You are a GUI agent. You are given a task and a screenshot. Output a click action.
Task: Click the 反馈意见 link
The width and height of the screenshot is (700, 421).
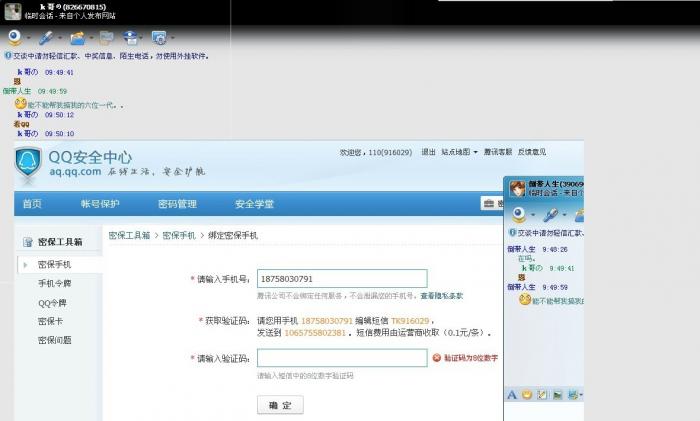tap(532, 152)
